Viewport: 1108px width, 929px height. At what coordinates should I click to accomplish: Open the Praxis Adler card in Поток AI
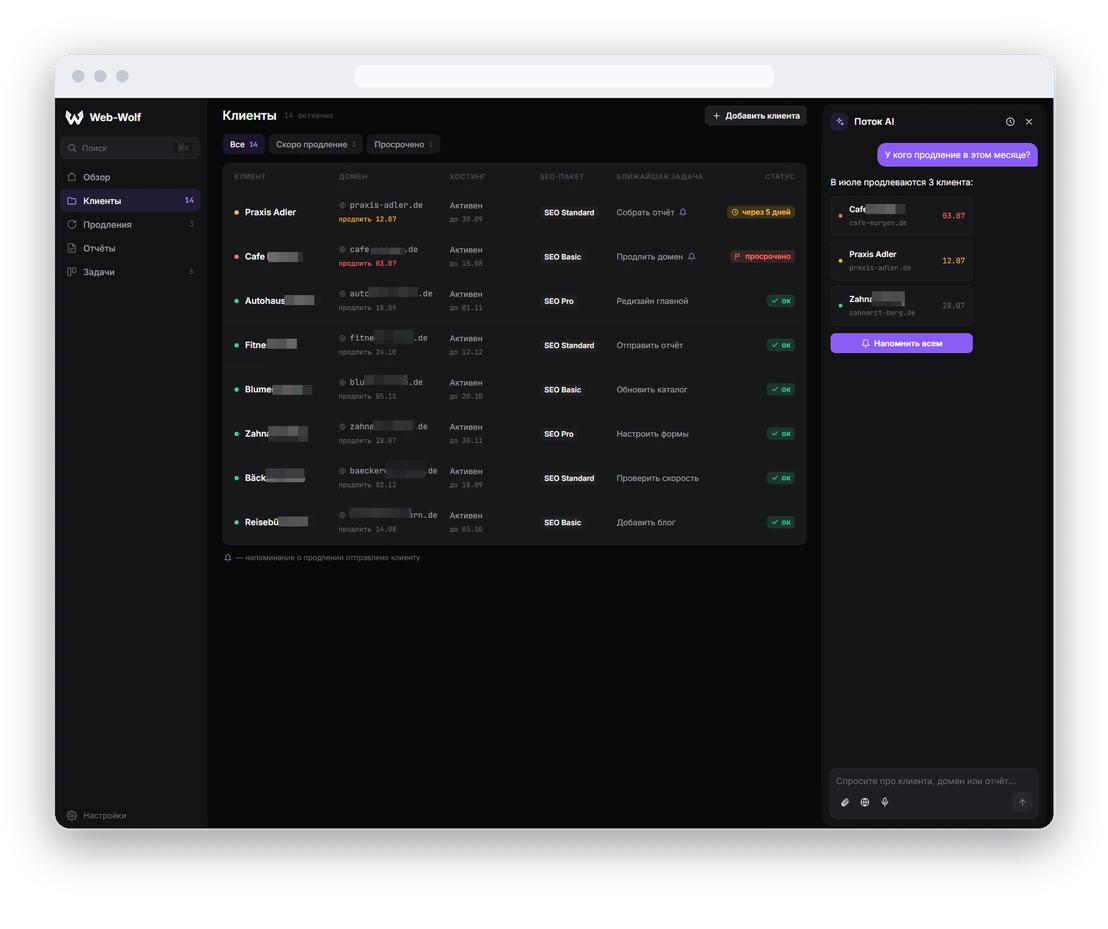901,261
